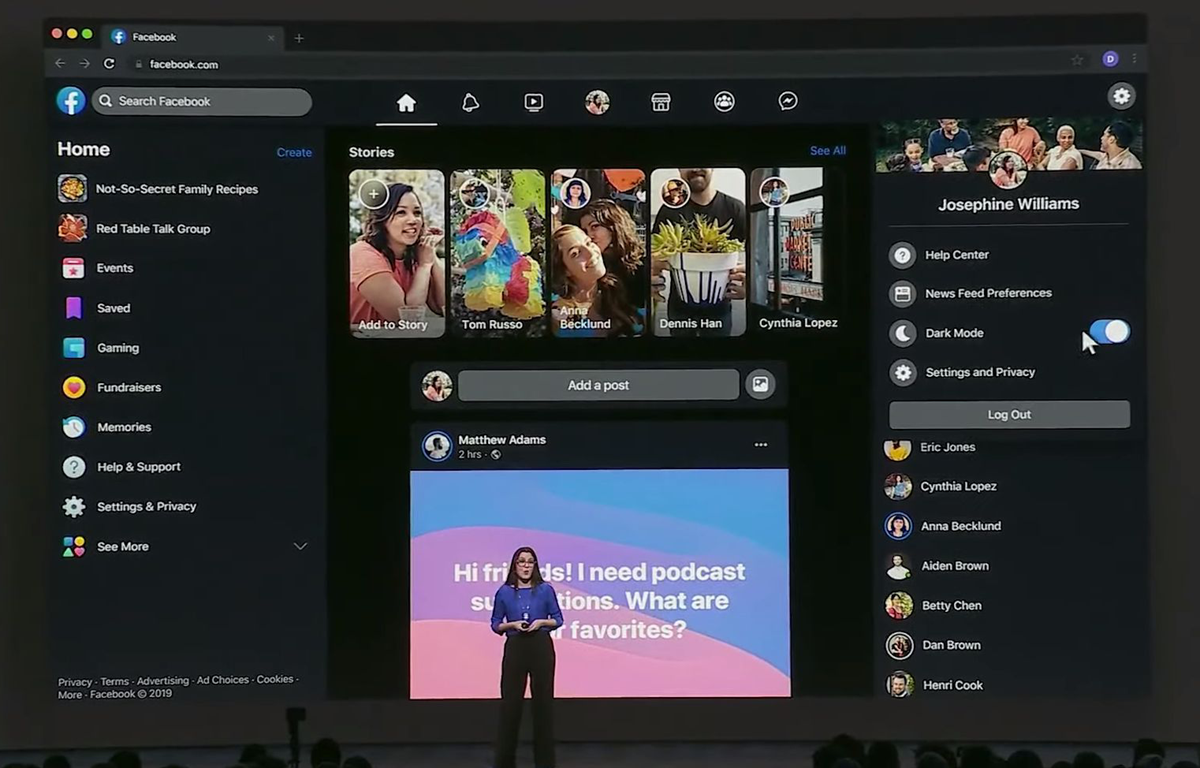Click the Facebook logo icon
Screen dimensions: 1200x768
pos(70,101)
